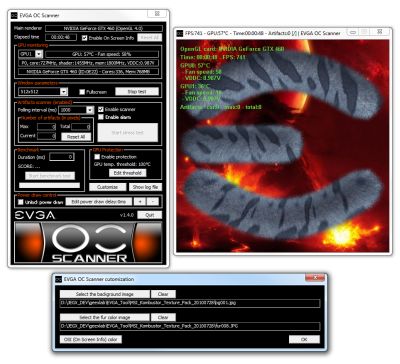Minimize the render window
The width and height of the screenshot is (400, 364).
pos(353,32)
